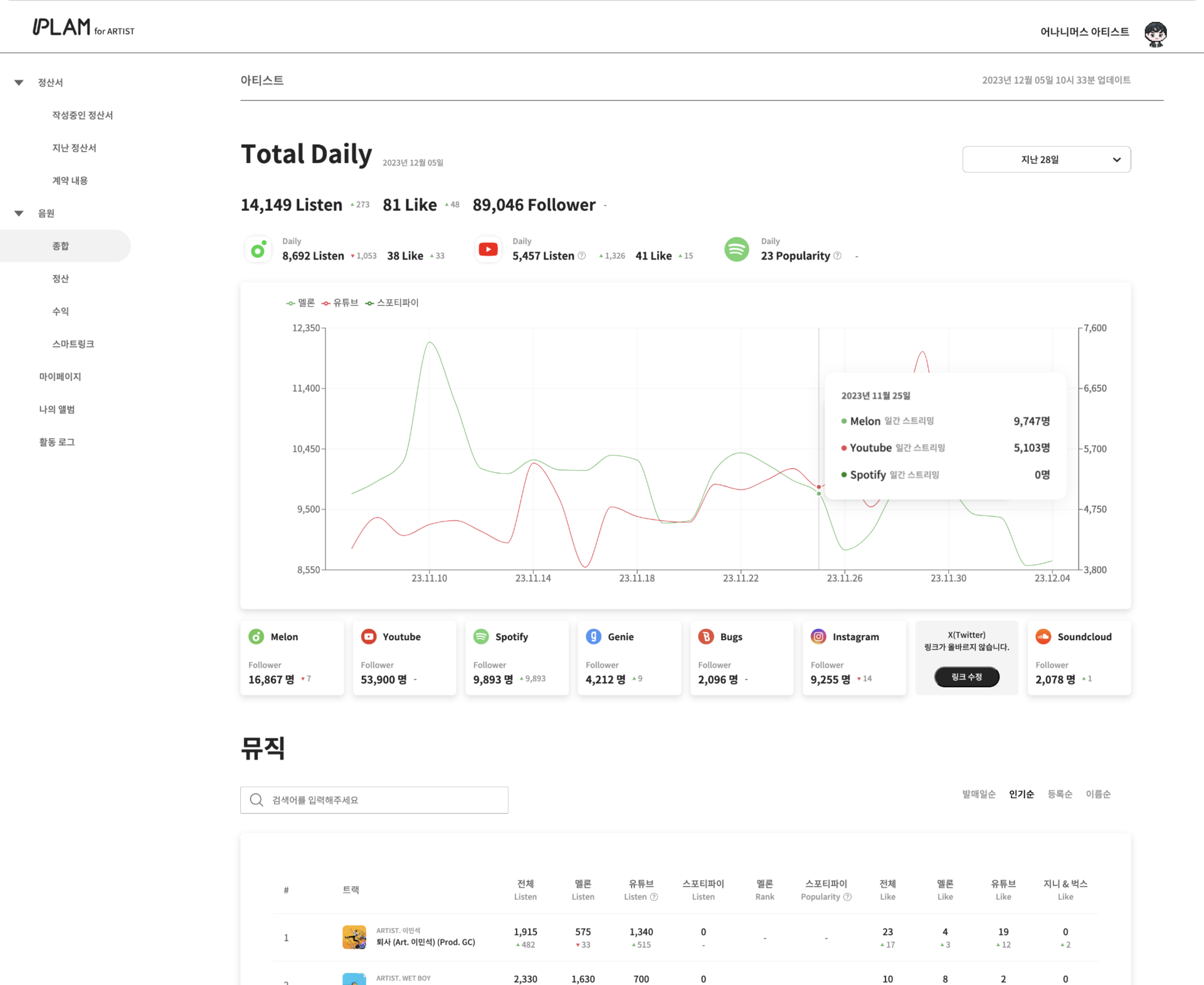The width and height of the screenshot is (1204, 985).
Task: Click the Melon 16,867 명 follower count
Action: [271, 680]
